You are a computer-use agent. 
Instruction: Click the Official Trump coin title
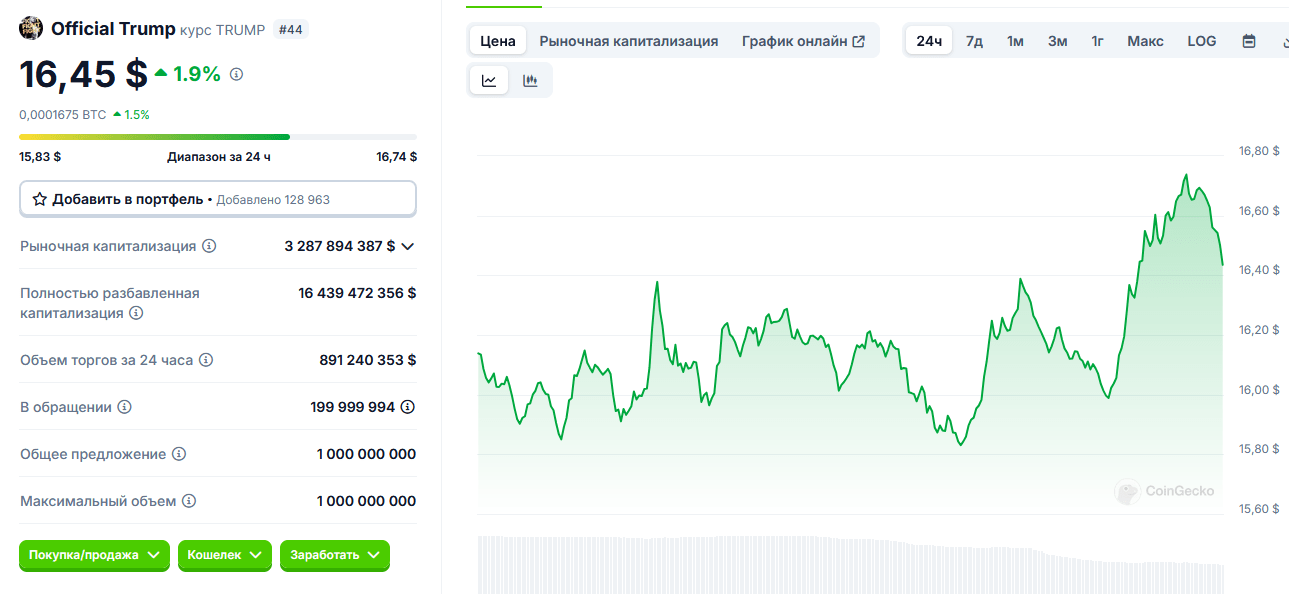[113, 28]
